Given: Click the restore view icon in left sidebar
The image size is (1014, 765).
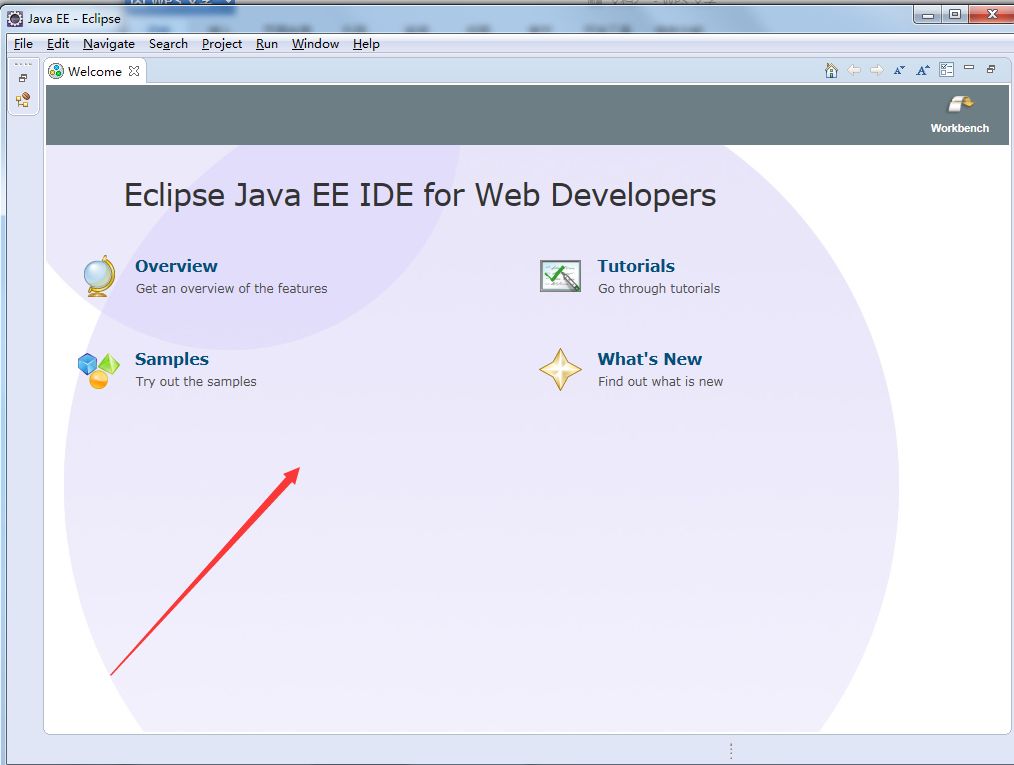Looking at the screenshot, I should point(23,78).
